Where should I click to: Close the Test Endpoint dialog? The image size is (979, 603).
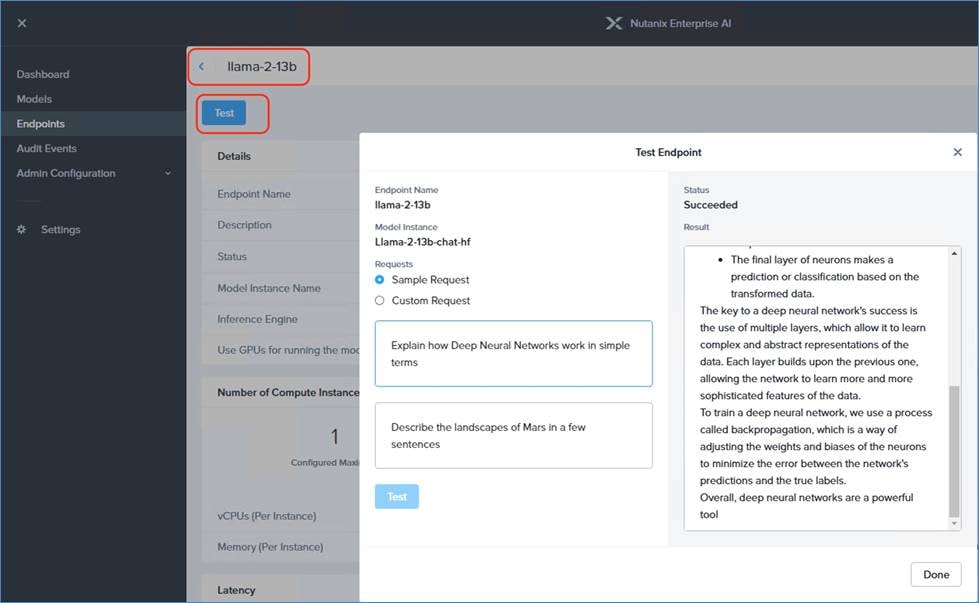click(957, 152)
